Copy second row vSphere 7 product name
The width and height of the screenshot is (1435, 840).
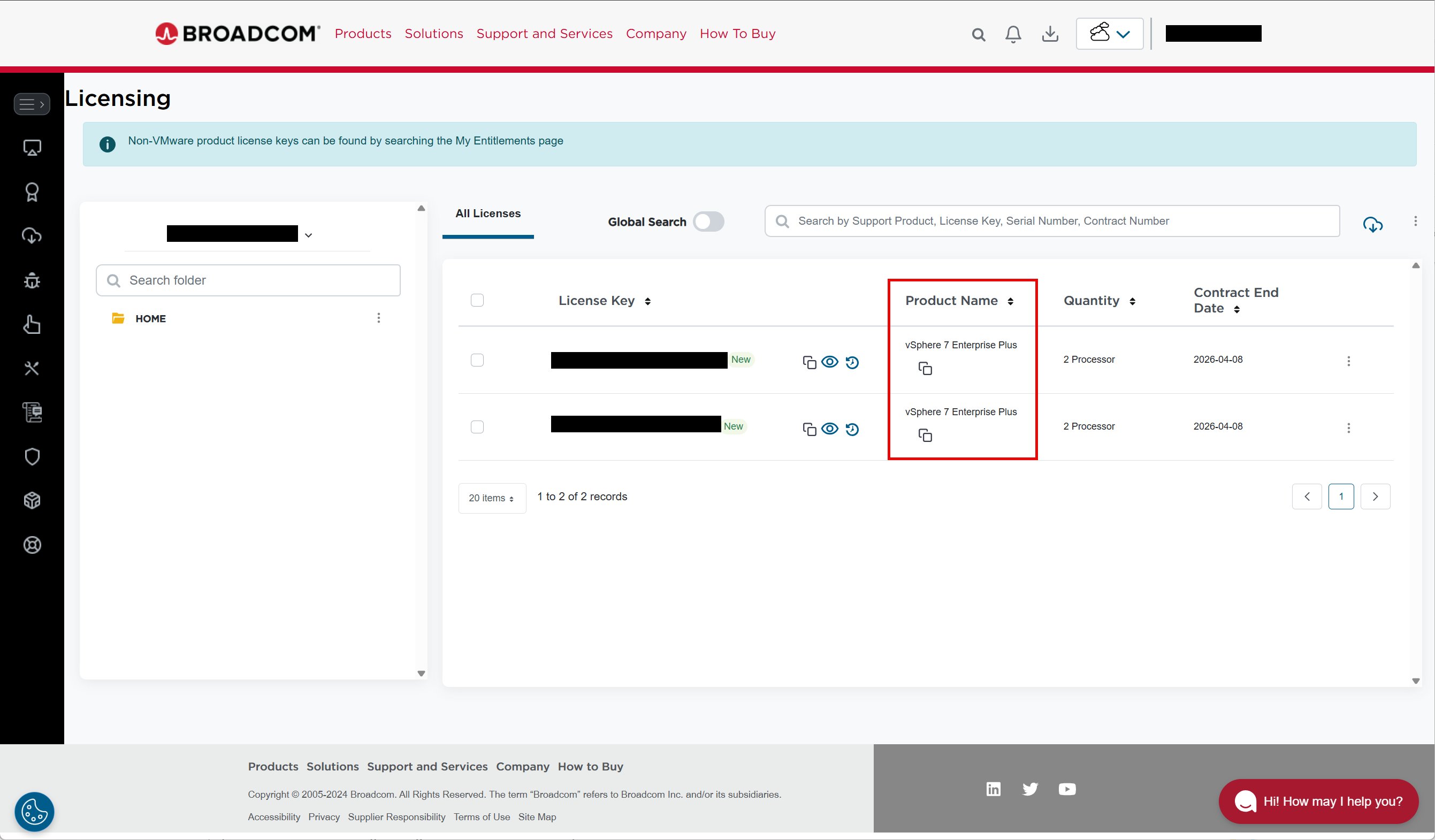click(925, 435)
